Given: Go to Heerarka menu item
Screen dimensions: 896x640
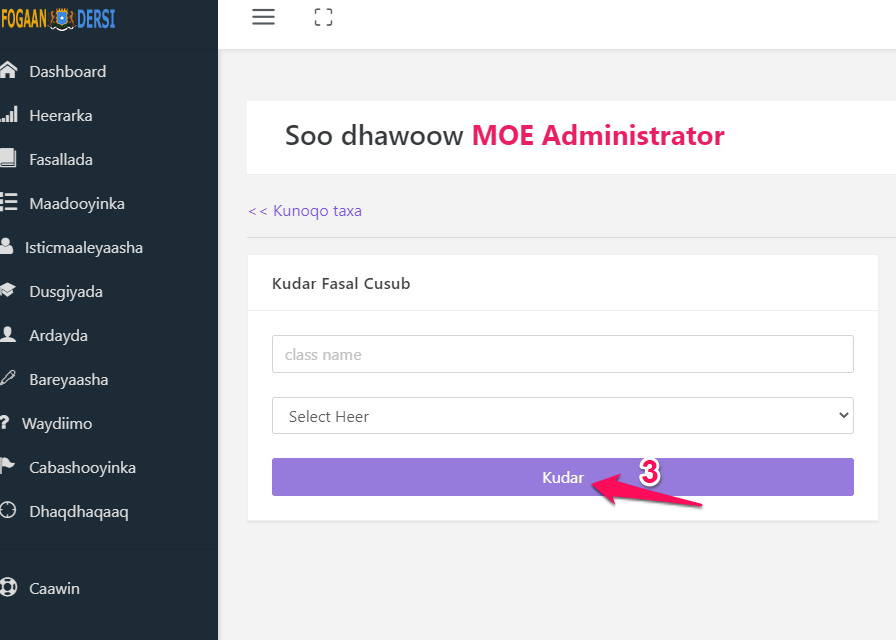Looking at the screenshot, I should (x=61, y=115).
